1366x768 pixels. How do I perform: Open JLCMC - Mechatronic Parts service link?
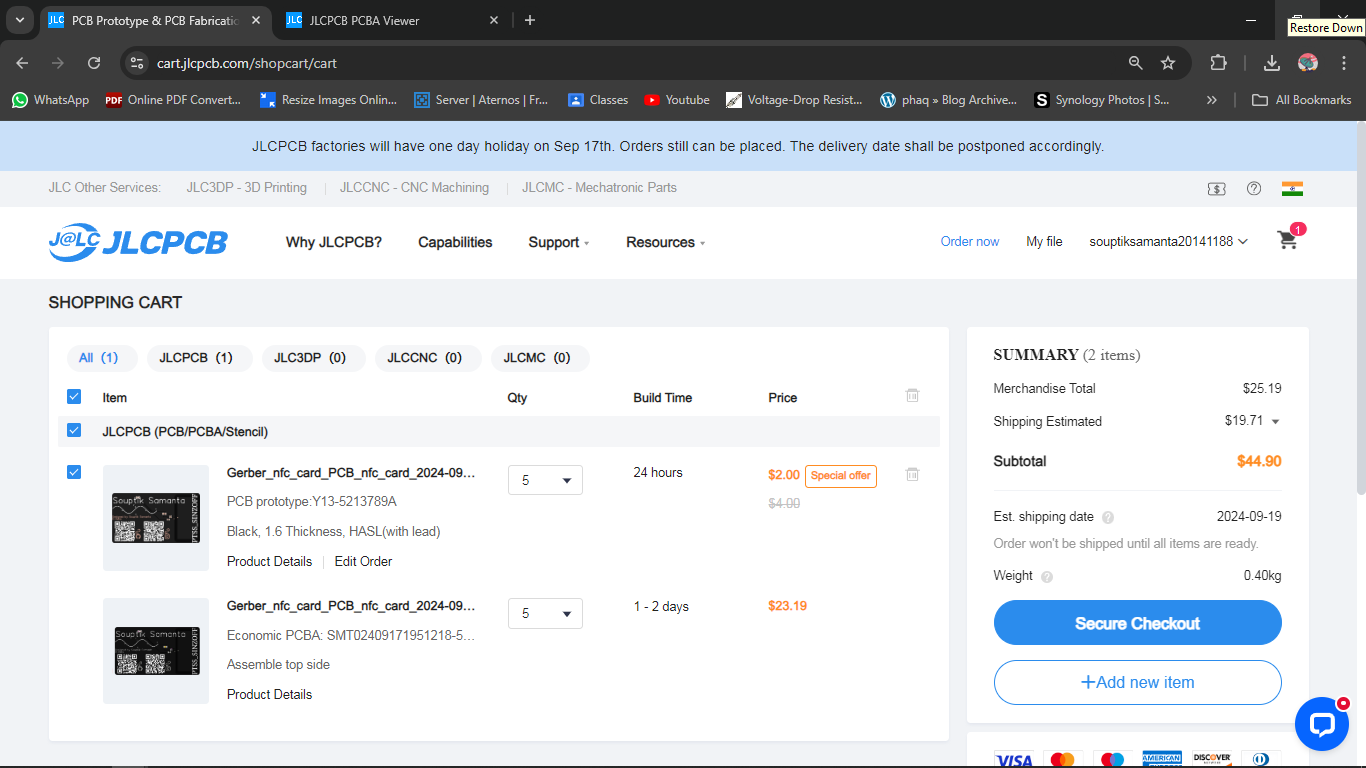[599, 188]
